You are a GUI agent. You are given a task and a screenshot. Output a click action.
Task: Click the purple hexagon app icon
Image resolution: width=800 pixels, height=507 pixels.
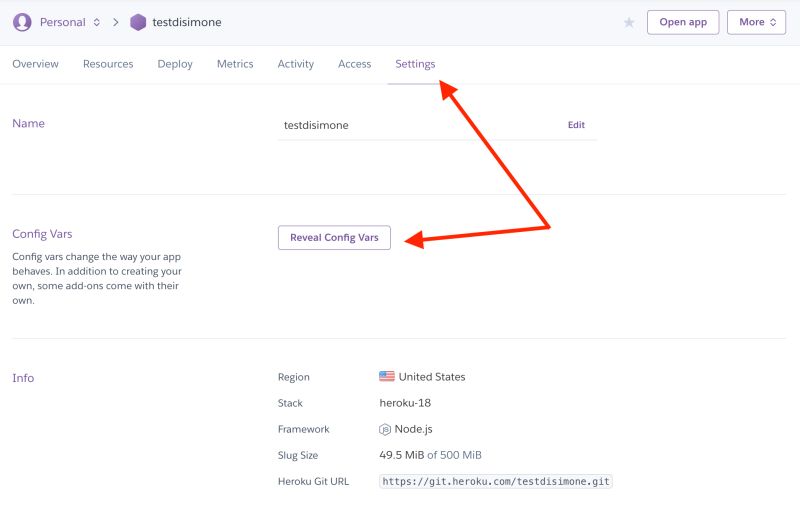(x=138, y=22)
